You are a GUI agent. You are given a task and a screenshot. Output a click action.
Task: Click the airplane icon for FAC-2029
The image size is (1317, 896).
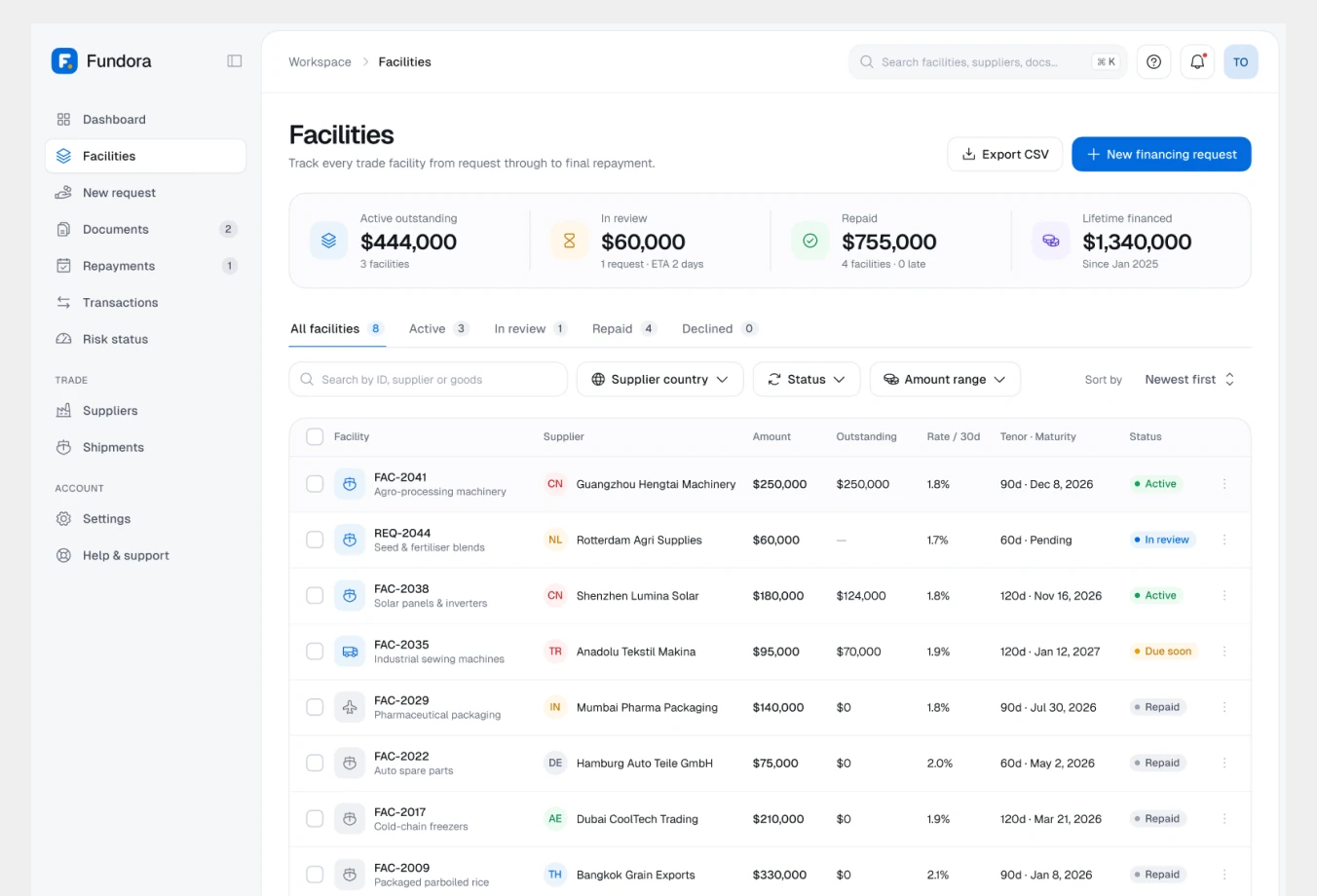point(350,707)
